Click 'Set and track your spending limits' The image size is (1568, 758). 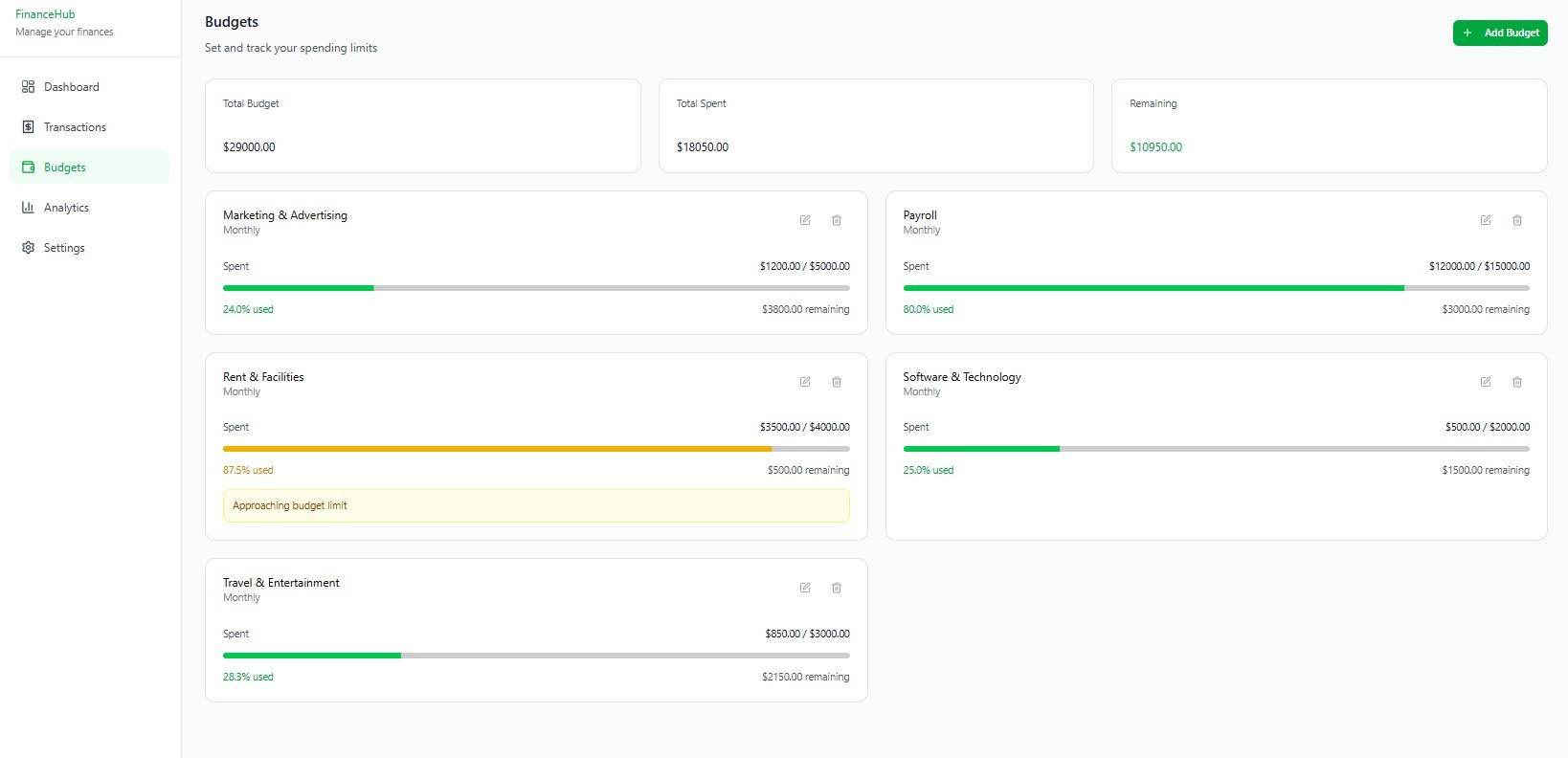pos(291,48)
